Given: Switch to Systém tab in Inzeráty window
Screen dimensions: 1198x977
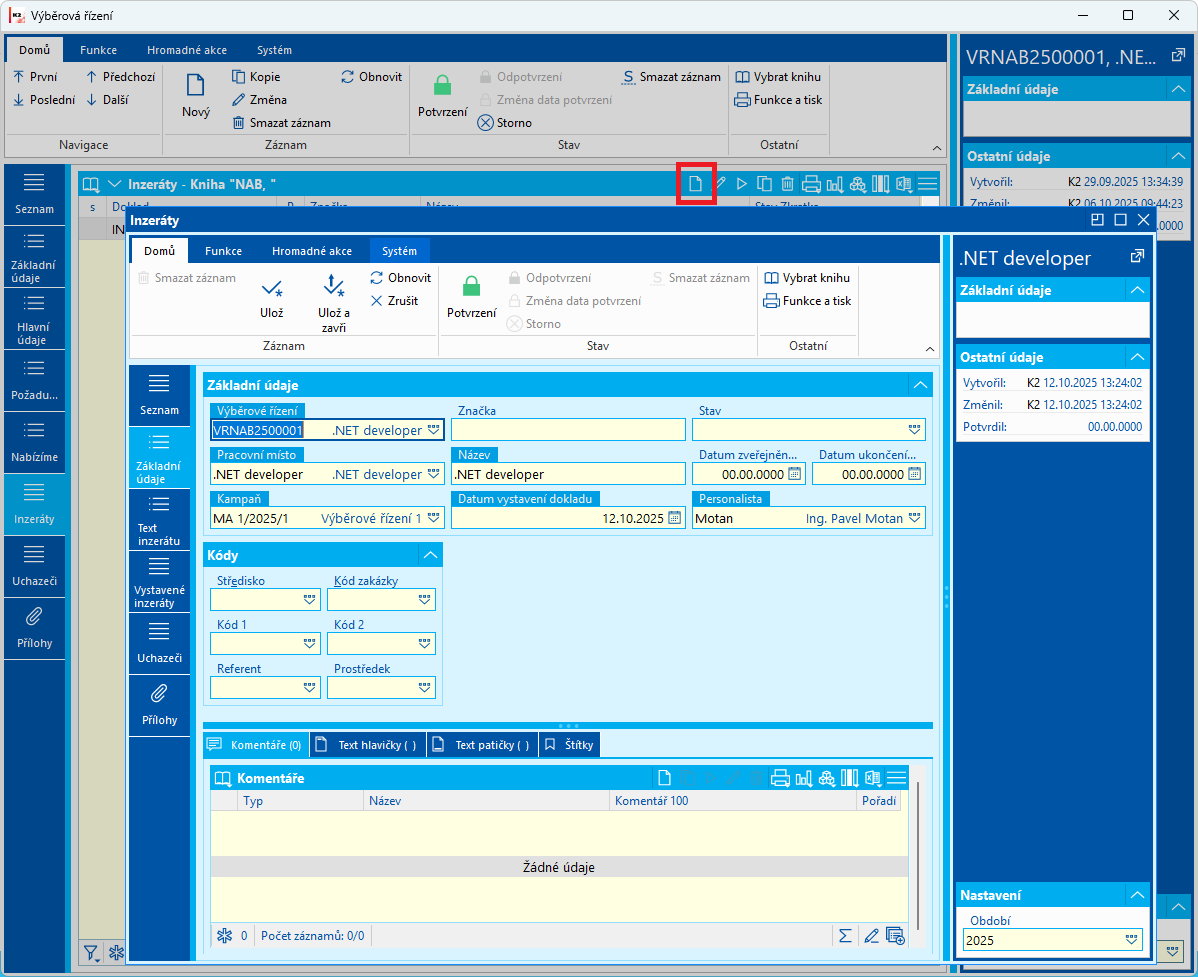Looking at the screenshot, I should pyautogui.click(x=400, y=251).
